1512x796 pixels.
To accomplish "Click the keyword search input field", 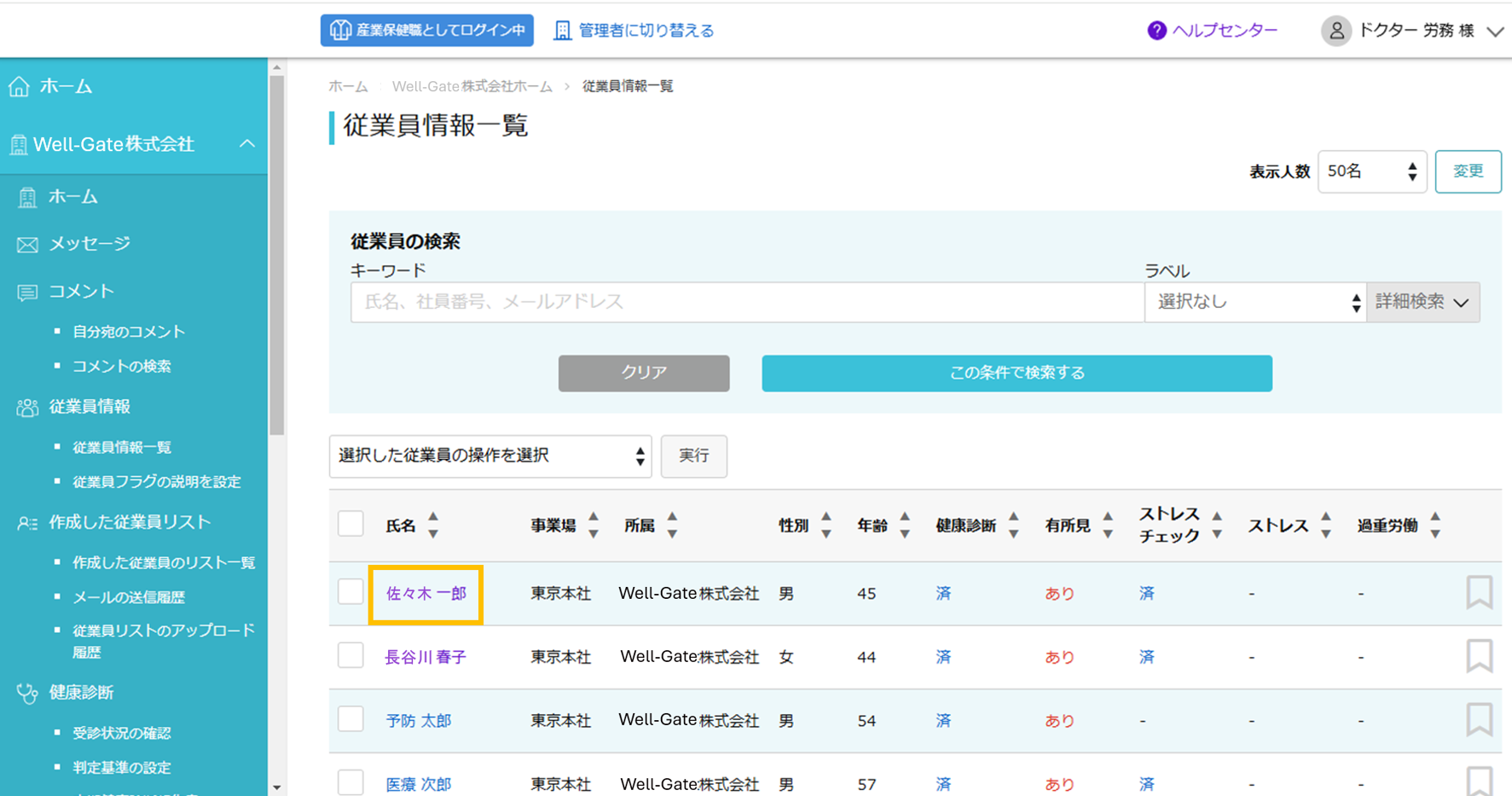I will coord(747,302).
